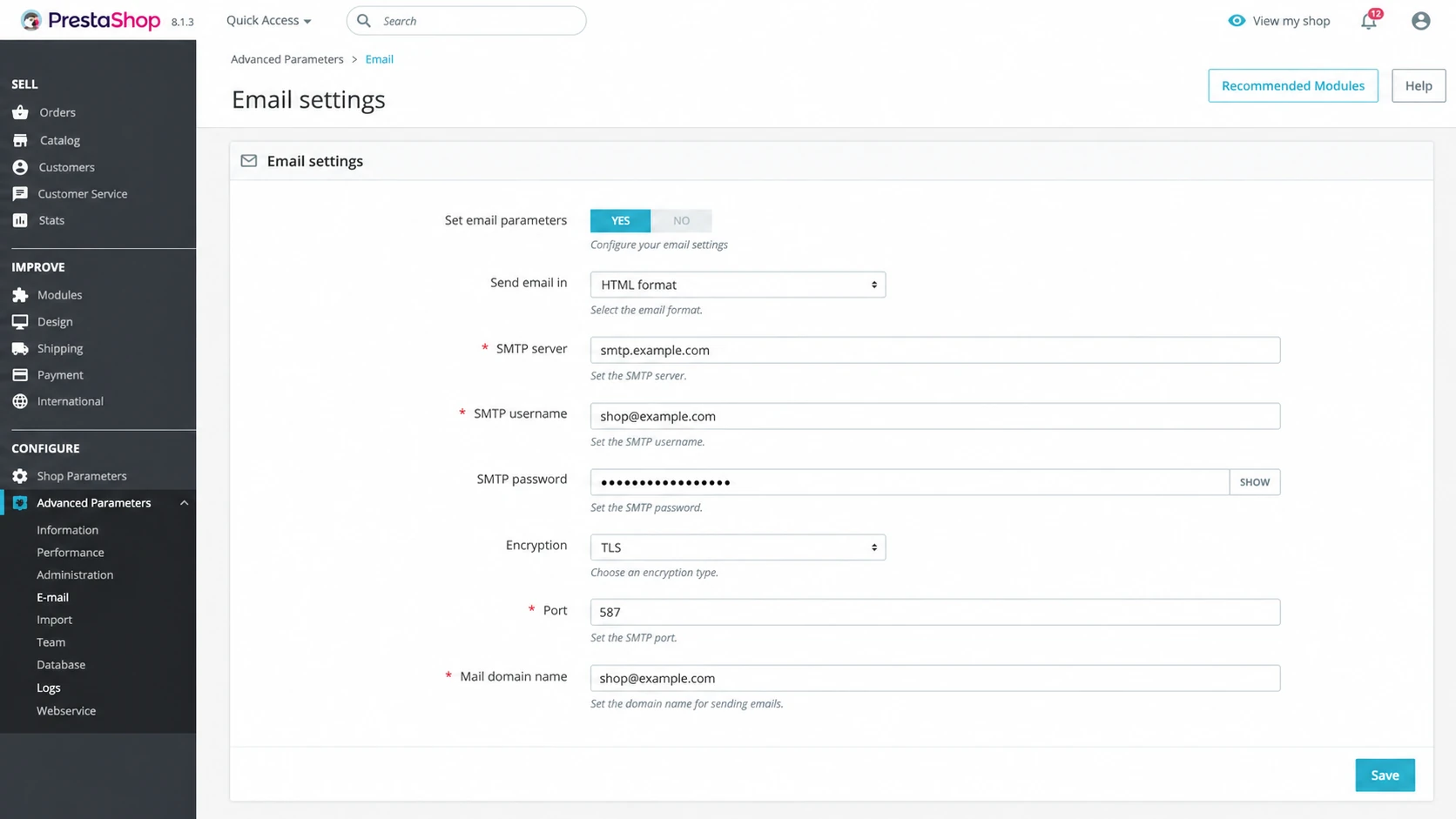Click the envelope icon in panel header
Screen dimensions: 1456x819
249,161
